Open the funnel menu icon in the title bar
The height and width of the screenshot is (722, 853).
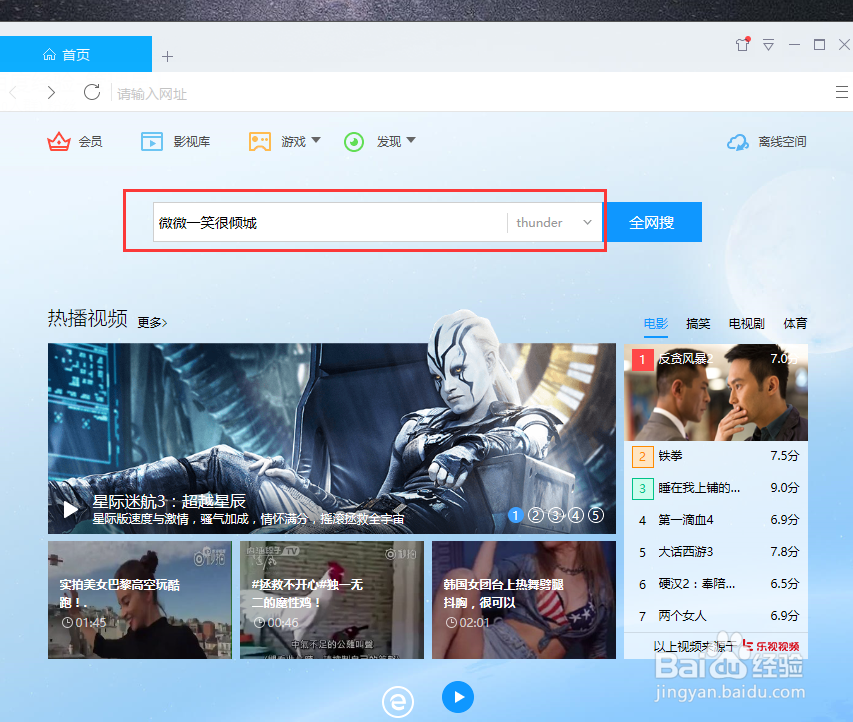[768, 45]
